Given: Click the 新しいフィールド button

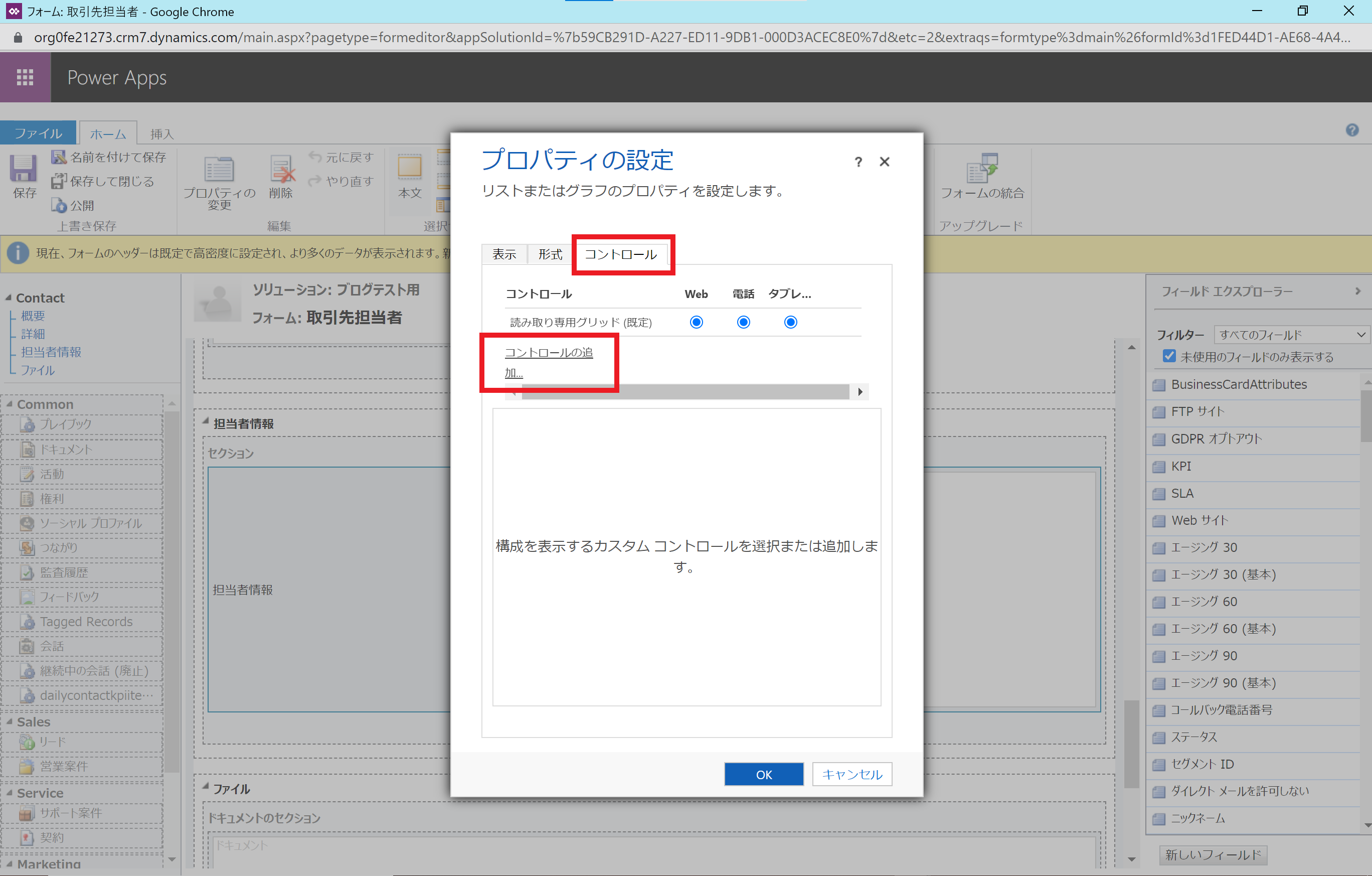Looking at the screenshot, I should pos(1213,854).
